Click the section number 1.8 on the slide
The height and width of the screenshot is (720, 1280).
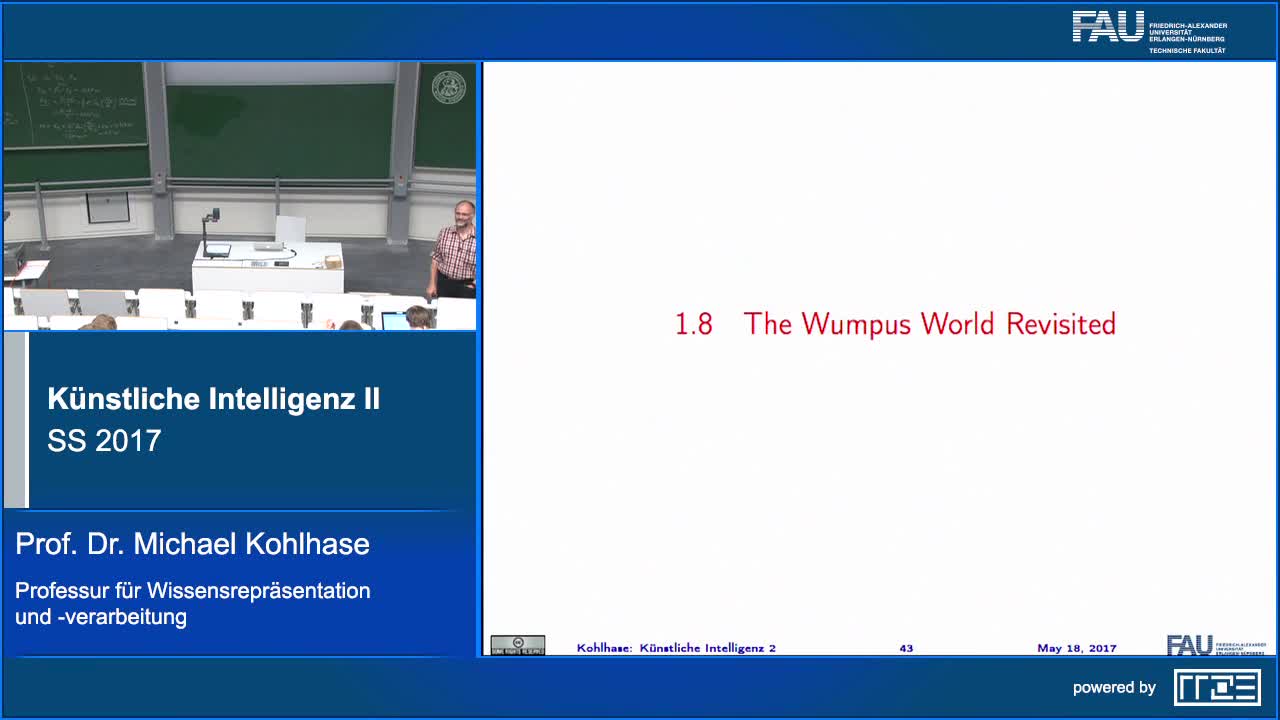[693, 324]
